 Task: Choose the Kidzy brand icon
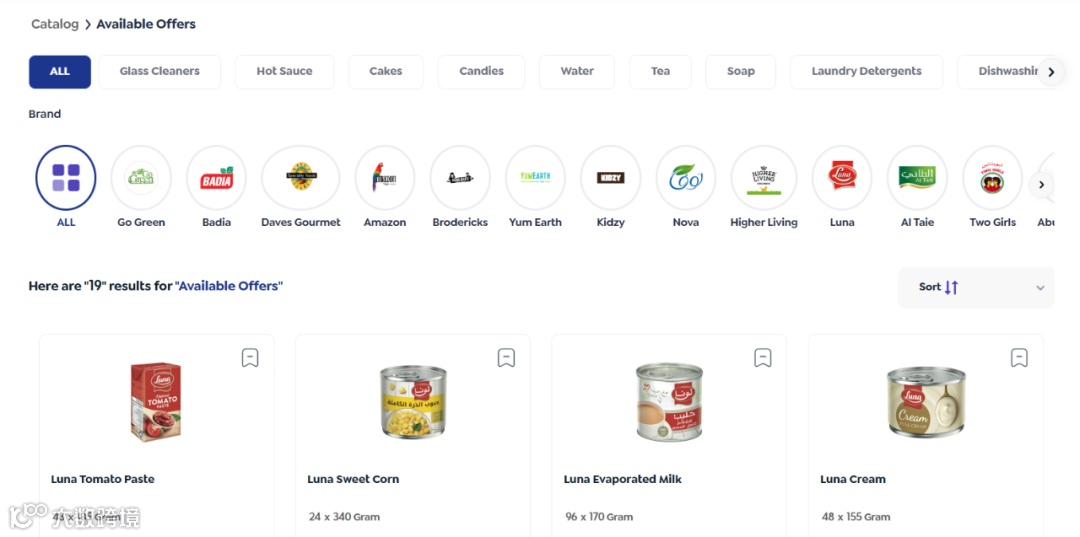(610, 178)
